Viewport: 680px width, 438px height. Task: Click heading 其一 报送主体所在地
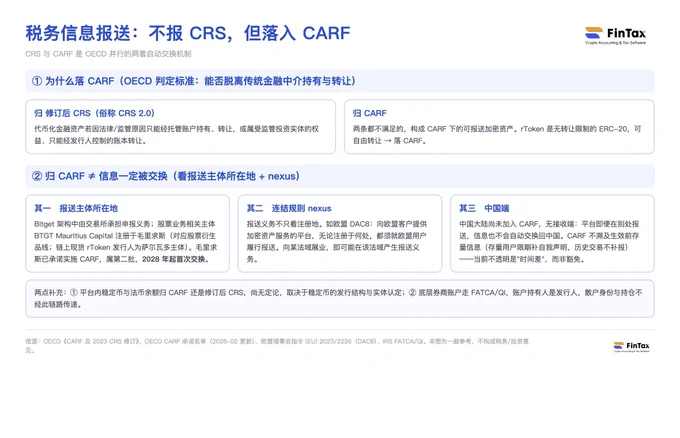[76, 208]
